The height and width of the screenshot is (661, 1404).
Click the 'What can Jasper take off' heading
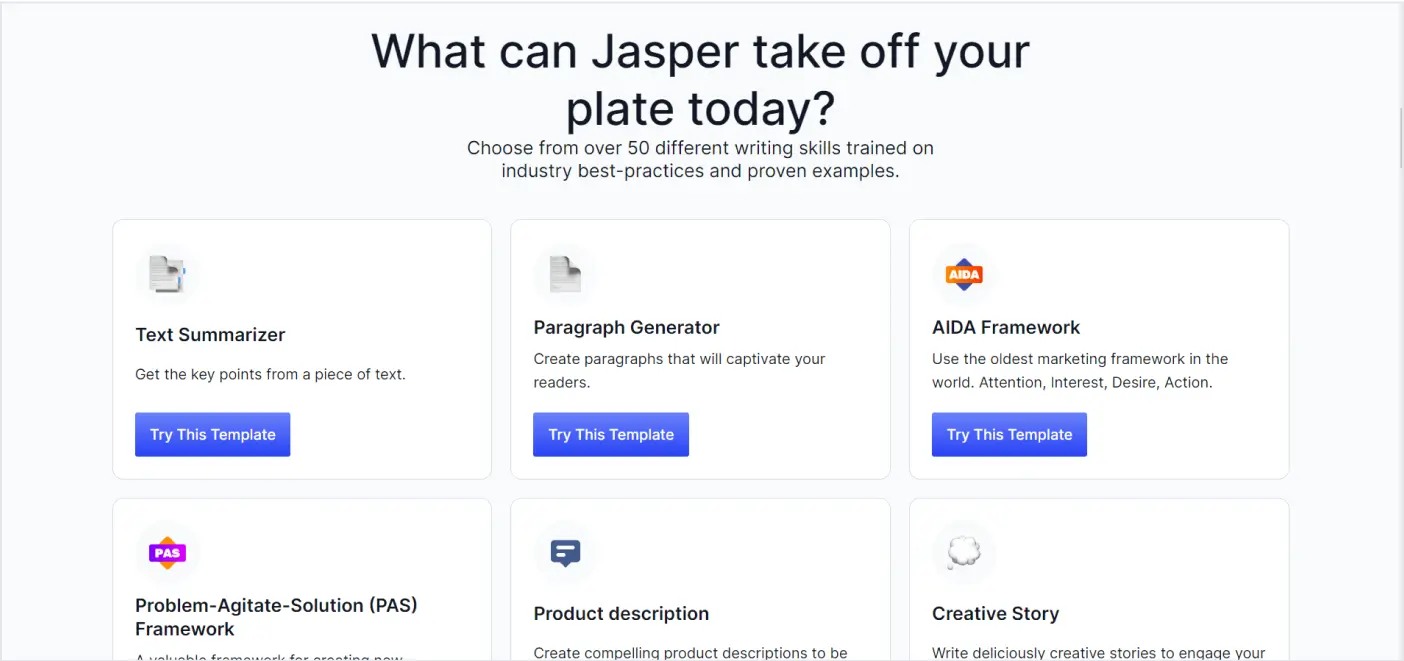click(x=699, y=80)
